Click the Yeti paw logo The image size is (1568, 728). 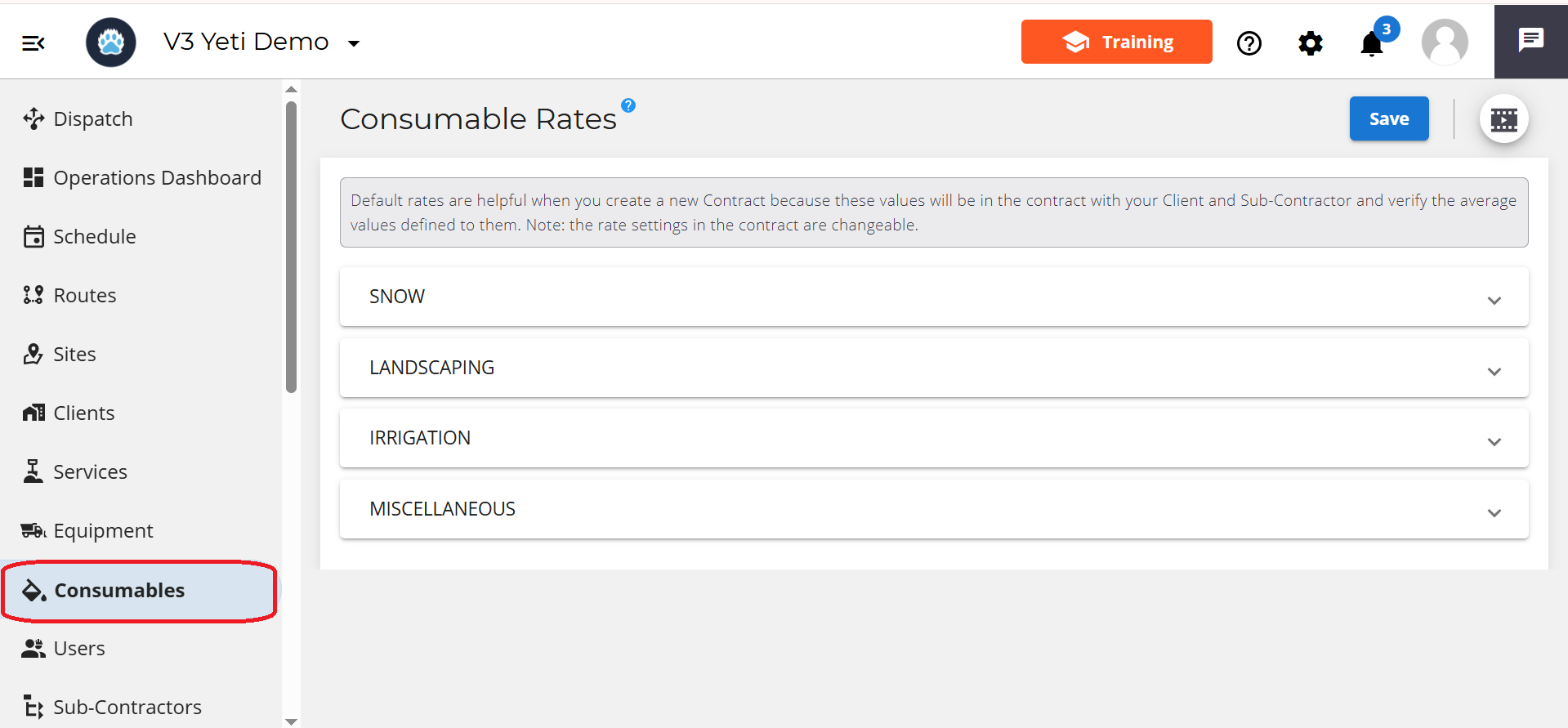(x=111, y=42)
